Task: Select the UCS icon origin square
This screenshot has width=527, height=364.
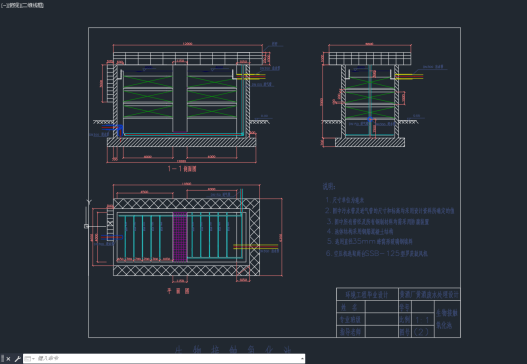Action: 86,226
